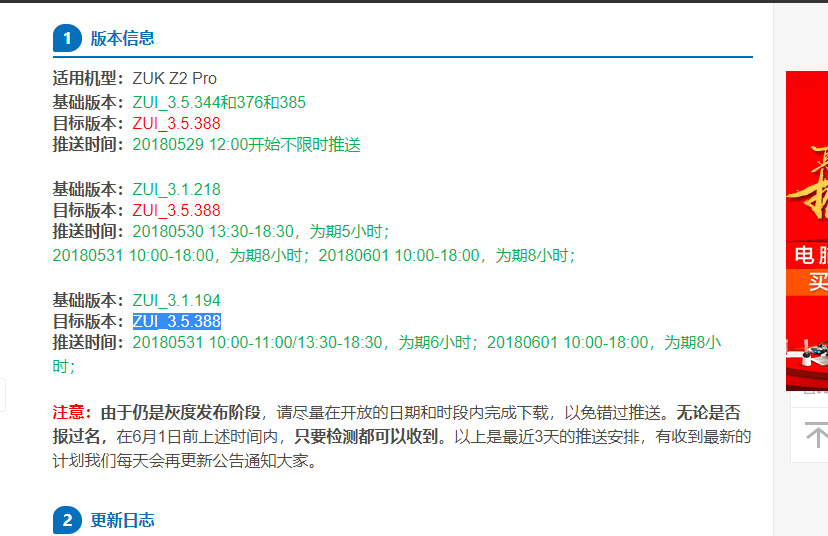Click the 20180530 13:30-18:30 push time
The image size is (828, 536).
[261, 231]
